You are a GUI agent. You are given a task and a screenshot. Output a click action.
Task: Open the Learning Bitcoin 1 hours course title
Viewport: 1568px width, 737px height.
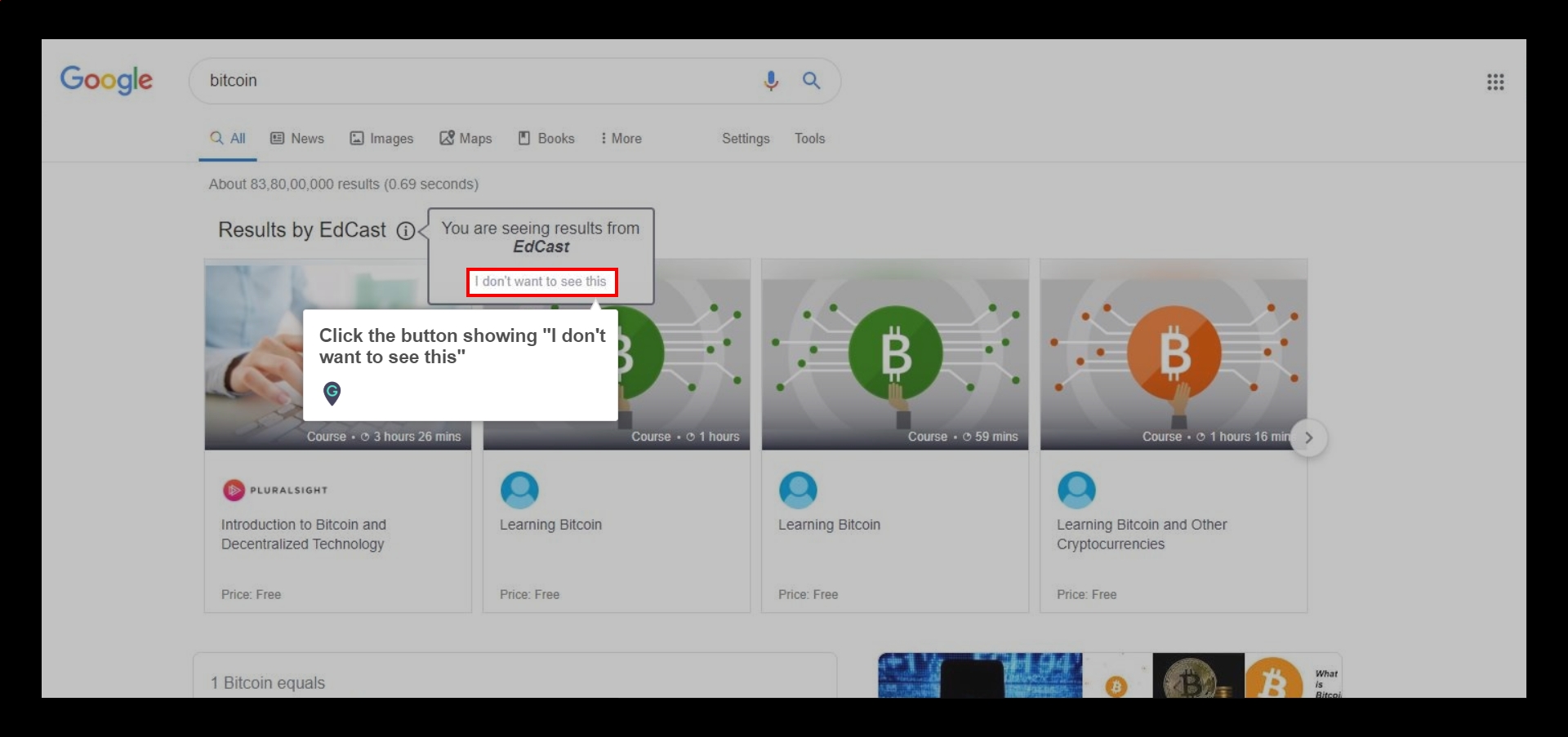[550, 525]
